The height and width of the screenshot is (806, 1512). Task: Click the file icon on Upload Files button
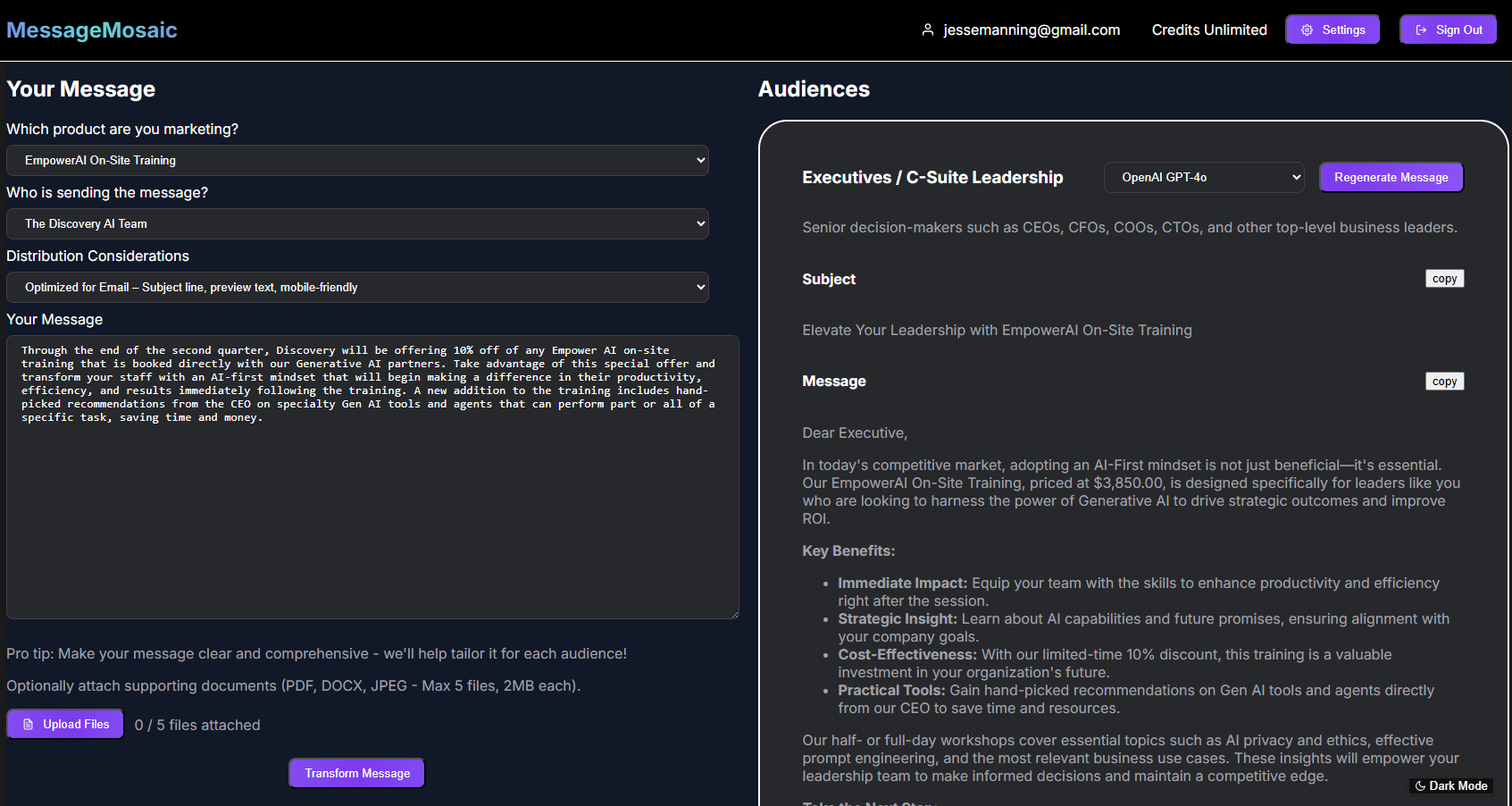coord(29,724)
